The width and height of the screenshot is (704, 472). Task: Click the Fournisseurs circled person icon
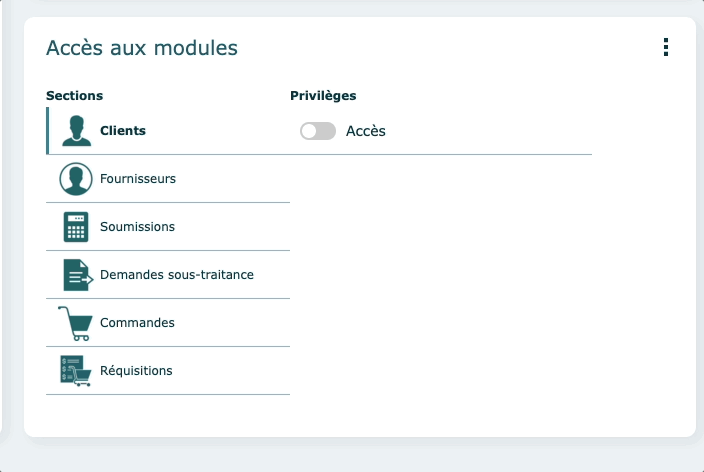click(76, 179)
